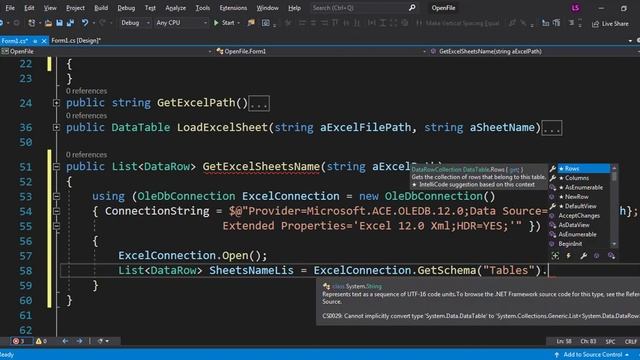This screenshot has width=640, height=360.
Task: Close the Form1.cs tab
Action: click(x=44, y=41)
